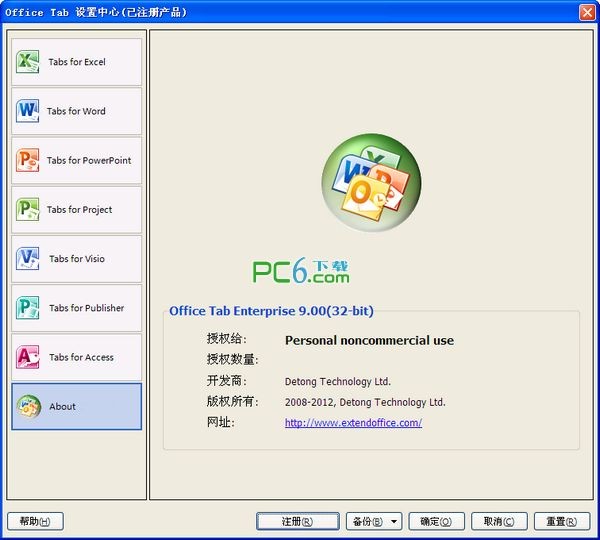
Task: Switch to the Tabs for Word tab
Action: [x=77, y=111]
